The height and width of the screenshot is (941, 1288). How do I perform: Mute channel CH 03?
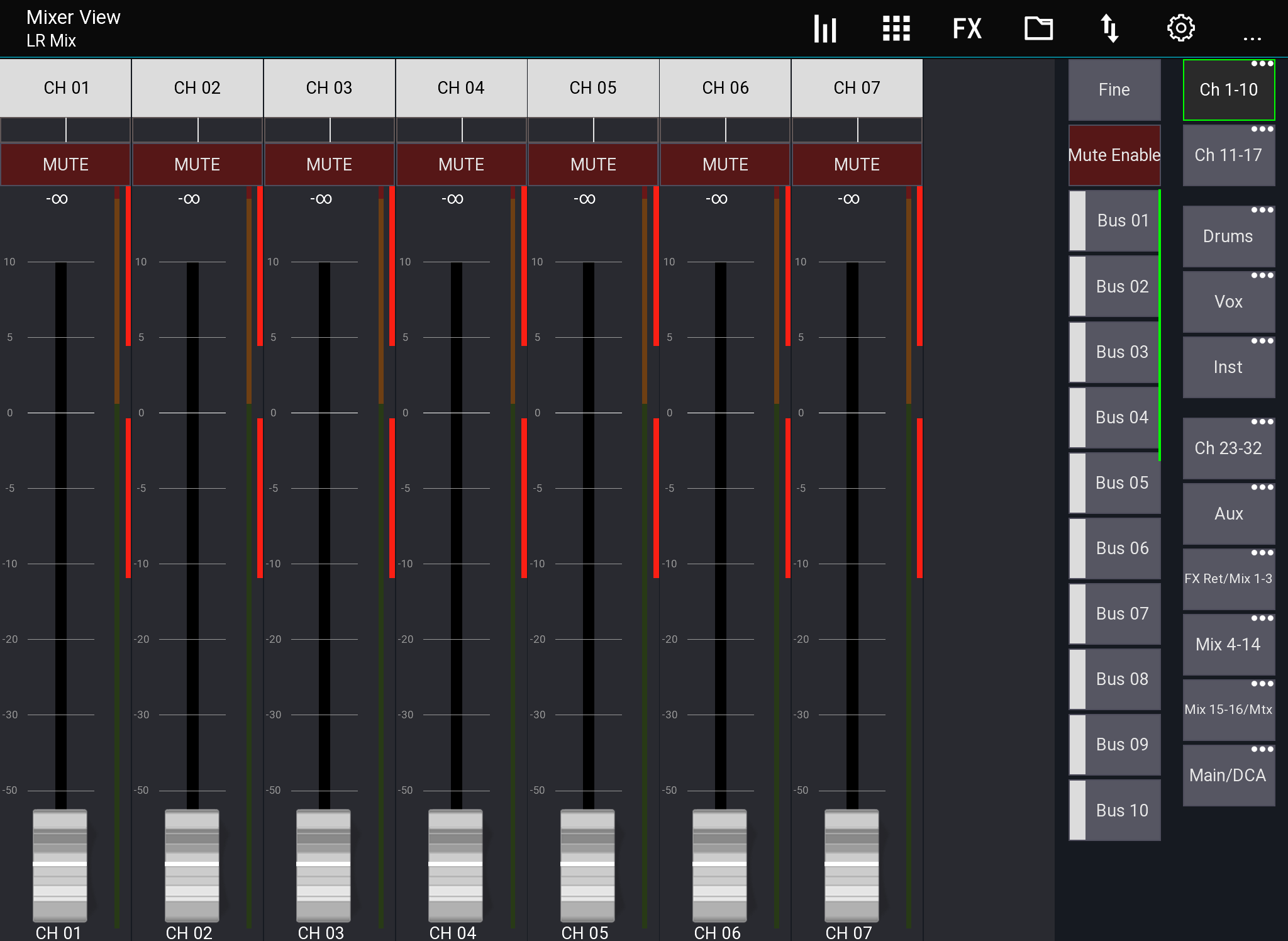[x=330, y=165]
